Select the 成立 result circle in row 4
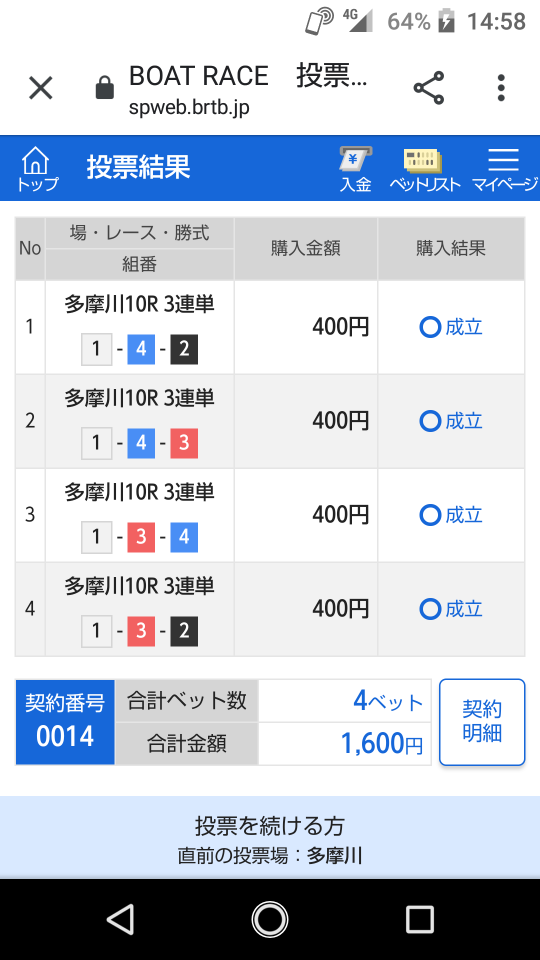 [x=430, y=609]
